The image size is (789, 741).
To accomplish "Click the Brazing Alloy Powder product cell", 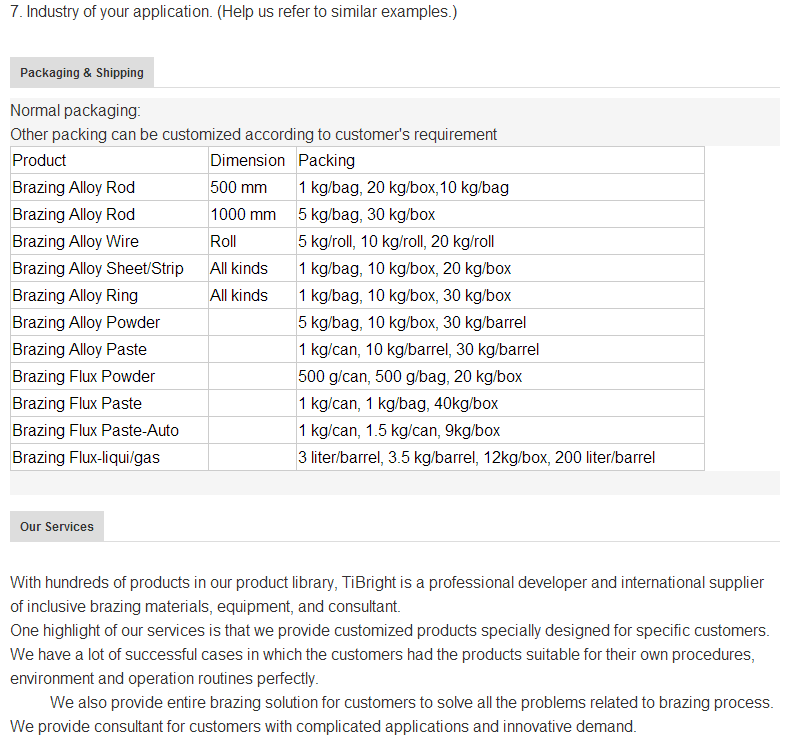I will tap(109, 322).
